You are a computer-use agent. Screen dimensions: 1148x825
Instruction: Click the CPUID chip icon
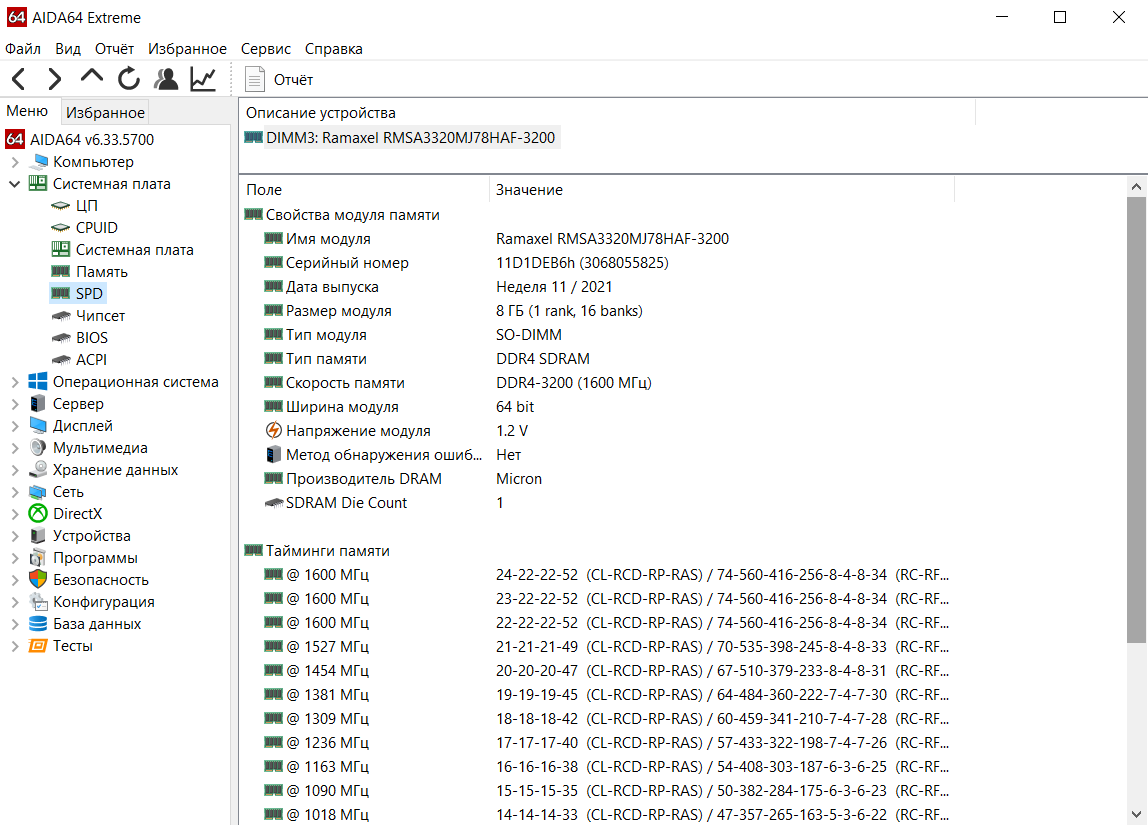61,228
